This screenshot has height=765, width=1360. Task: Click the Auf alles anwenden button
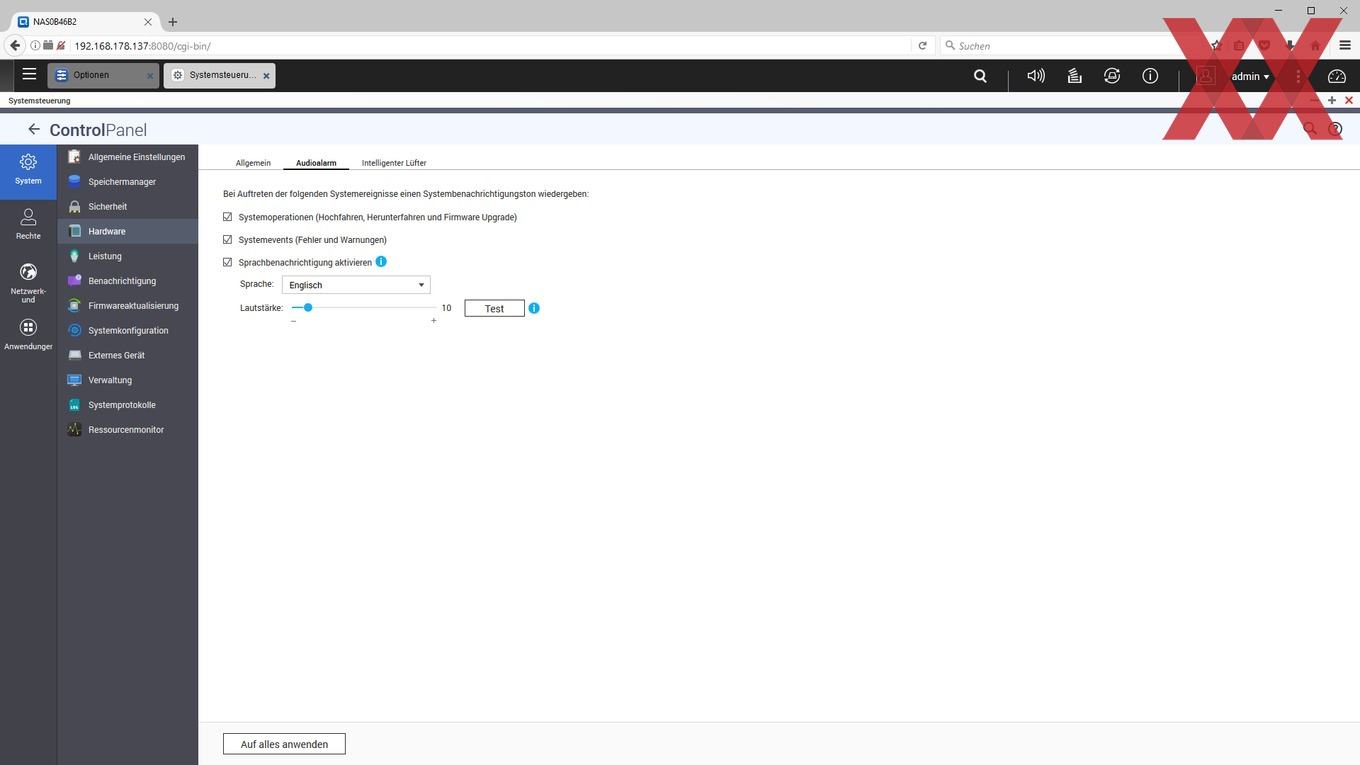pos(284,744)
